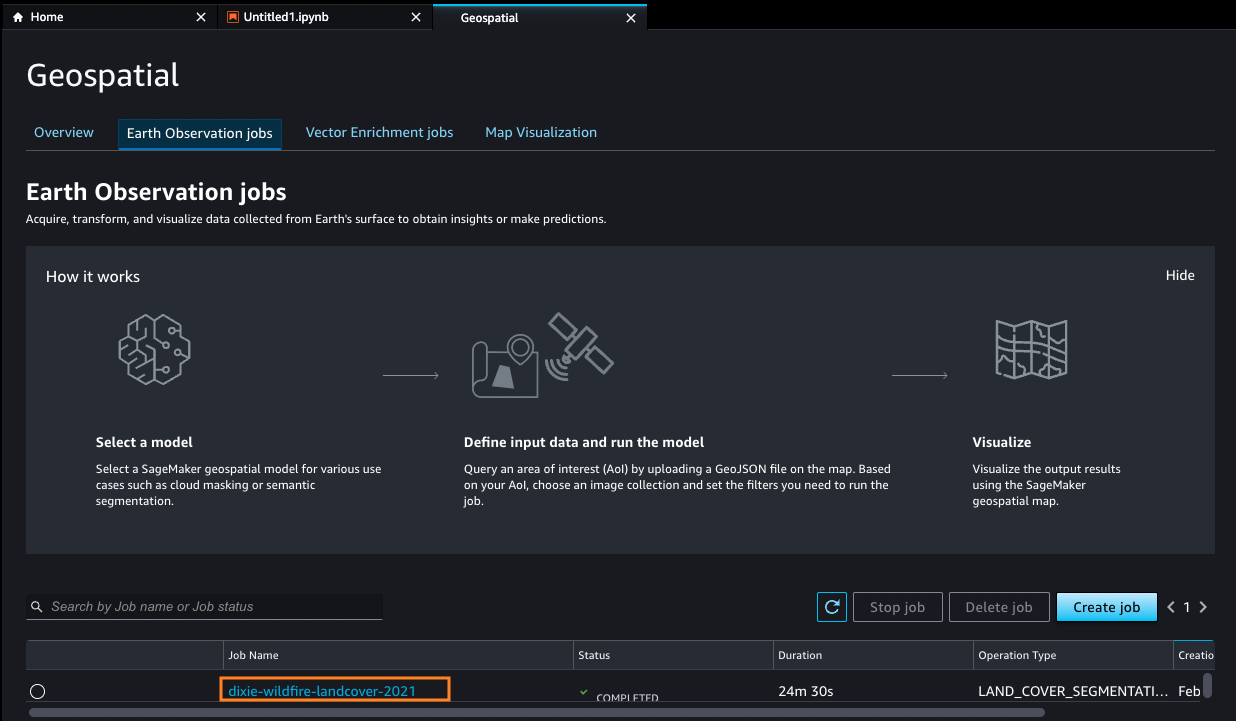Click the vertical scrollbar by the table

coord(1207,685)
